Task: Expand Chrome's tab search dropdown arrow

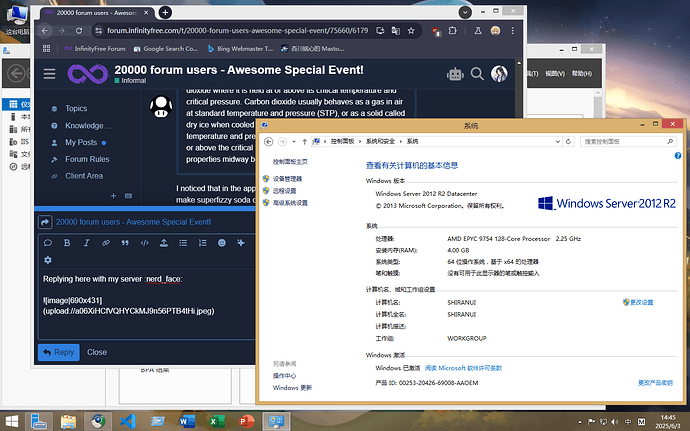Action: pyautogui.click(x=465, y=12)
